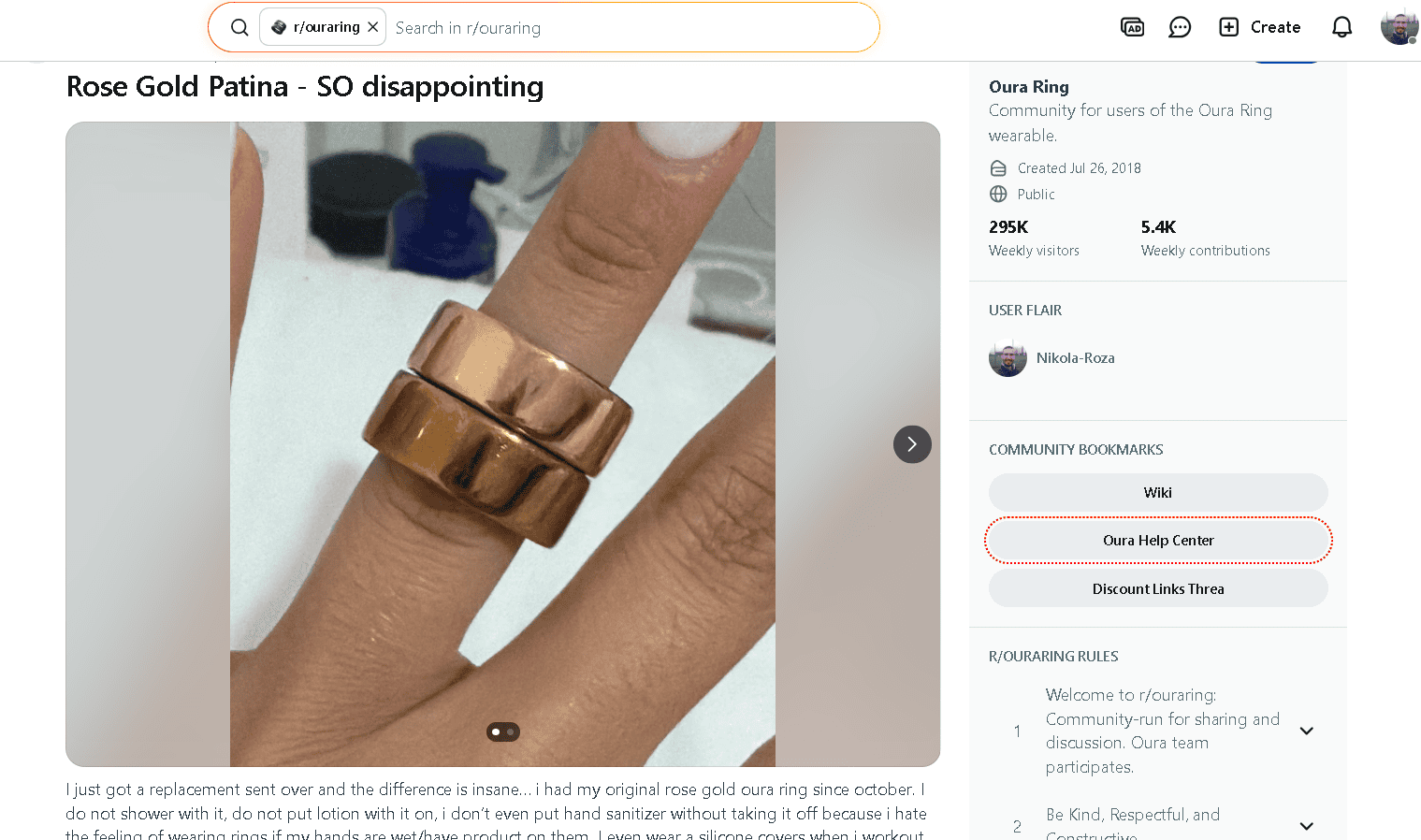Open the Wiki community bookmark

tap(1158, 493)
